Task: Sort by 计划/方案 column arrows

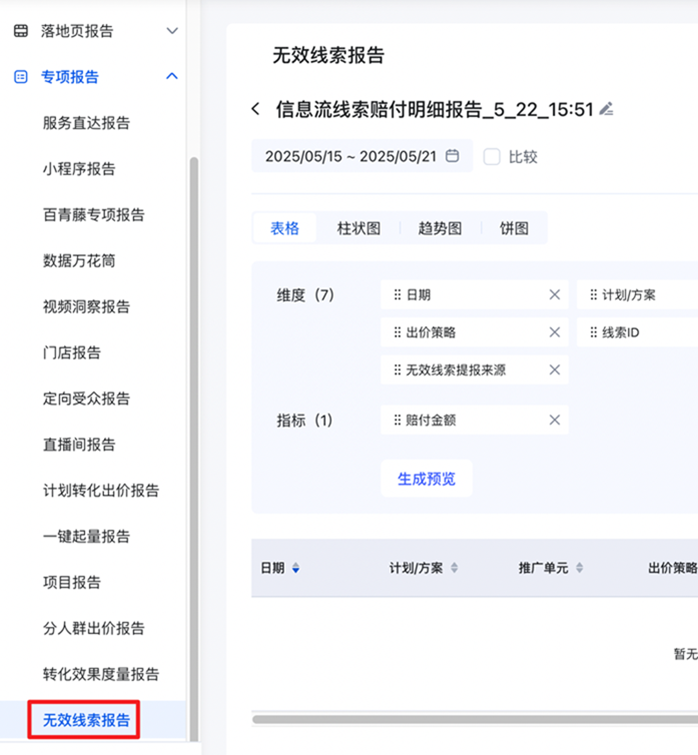Action: (x=454, y=568)
